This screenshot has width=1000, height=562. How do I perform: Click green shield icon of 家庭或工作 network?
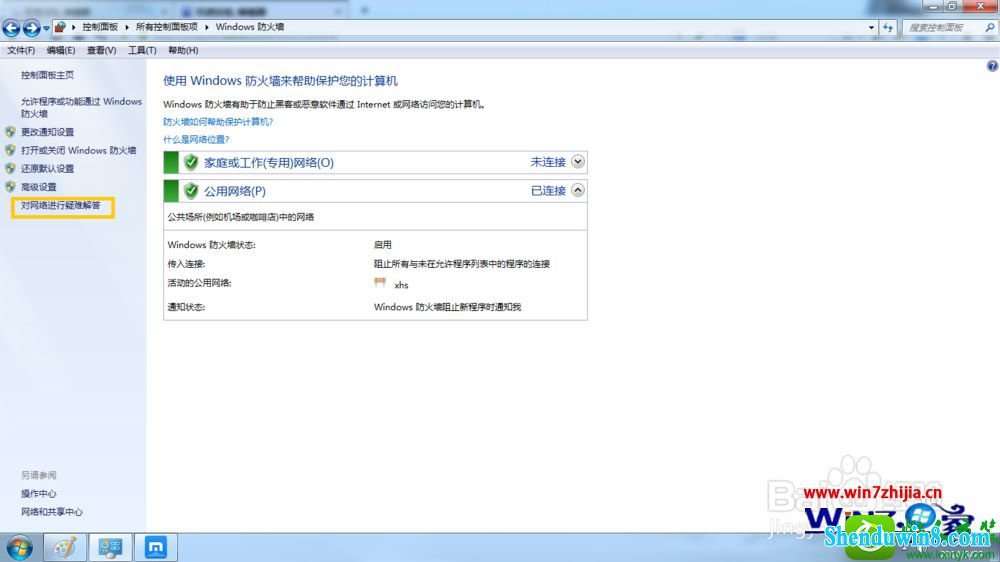tap(191, 163)
